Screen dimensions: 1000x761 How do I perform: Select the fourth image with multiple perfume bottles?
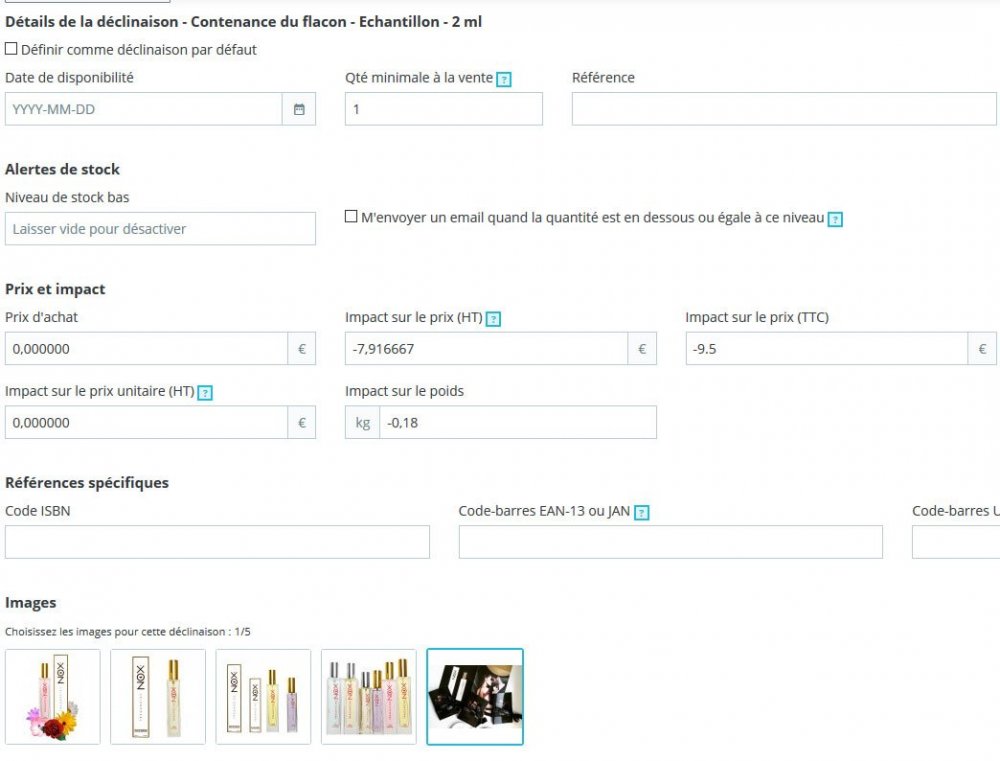(369, 697)
